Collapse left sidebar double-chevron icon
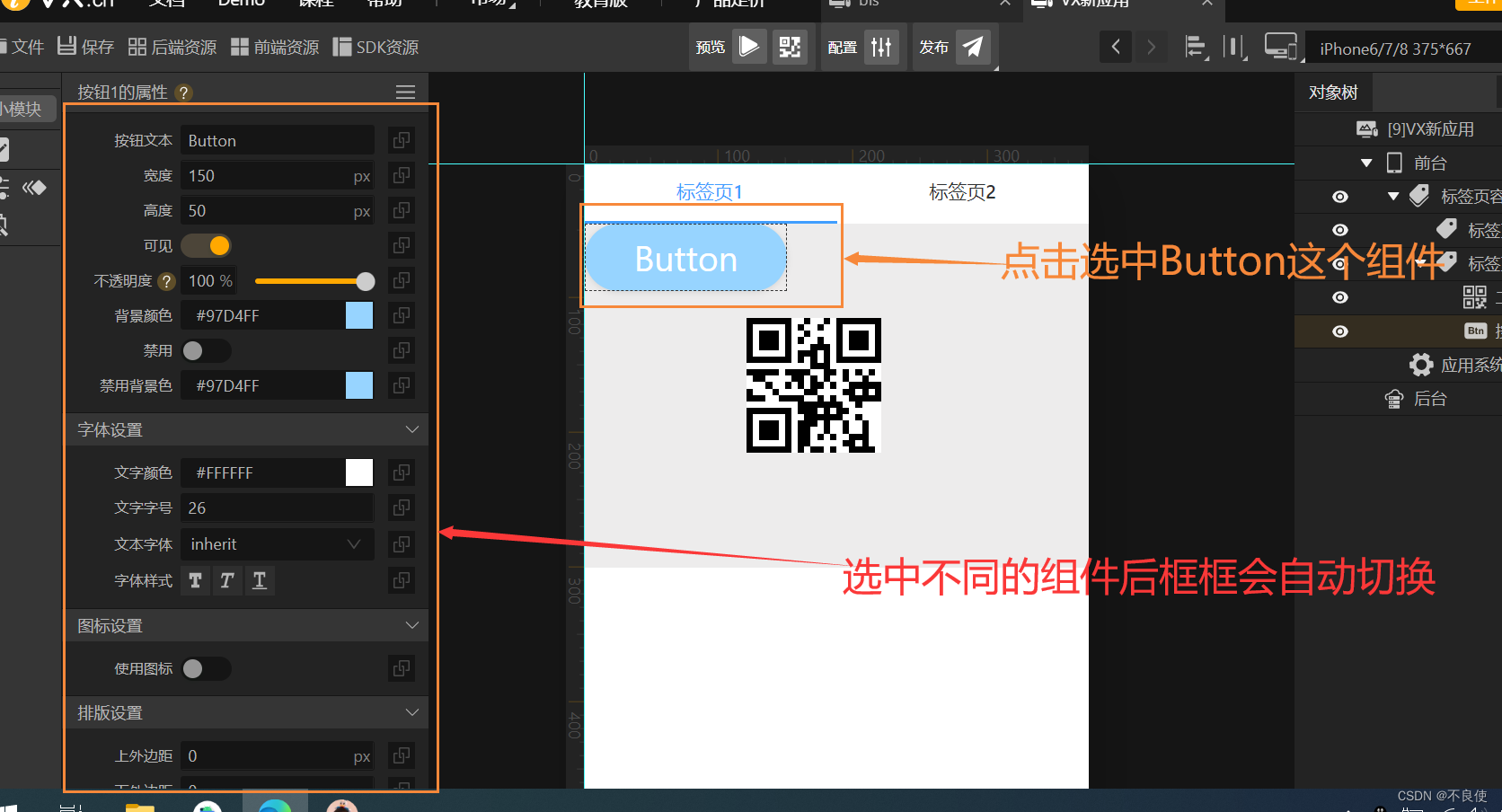The image size is (1502, 812). click(34, 188)
